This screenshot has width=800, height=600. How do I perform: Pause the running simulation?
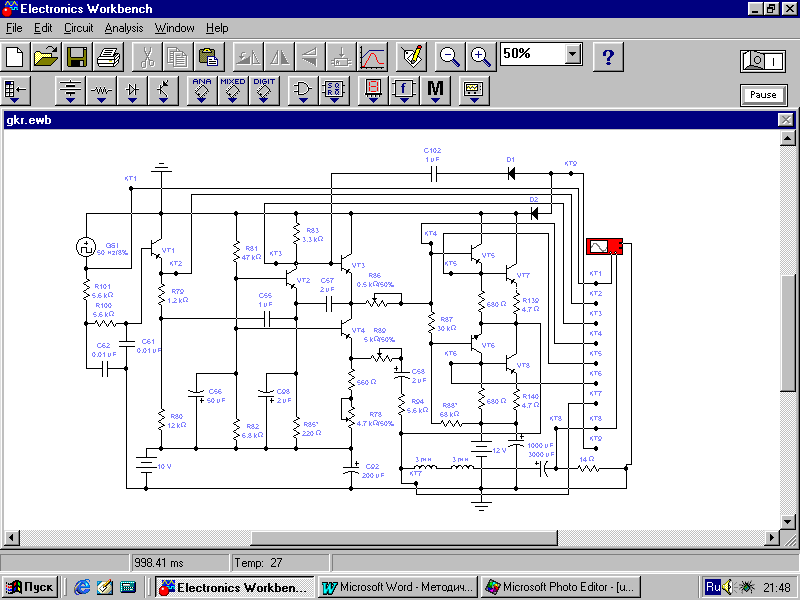coord(763,95)
